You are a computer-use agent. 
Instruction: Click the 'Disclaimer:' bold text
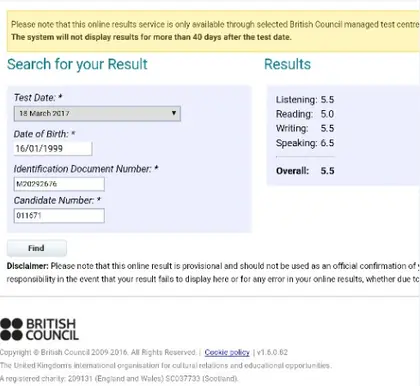(x=28, y=266)
